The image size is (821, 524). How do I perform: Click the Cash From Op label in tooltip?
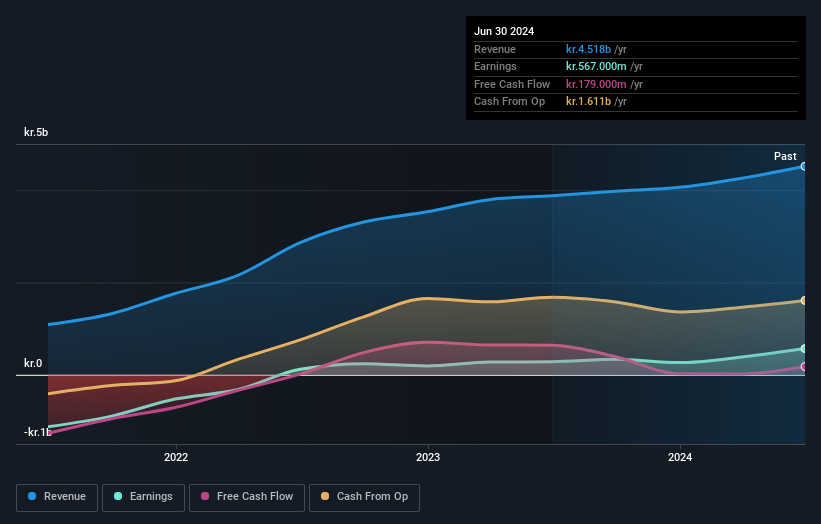509,102
